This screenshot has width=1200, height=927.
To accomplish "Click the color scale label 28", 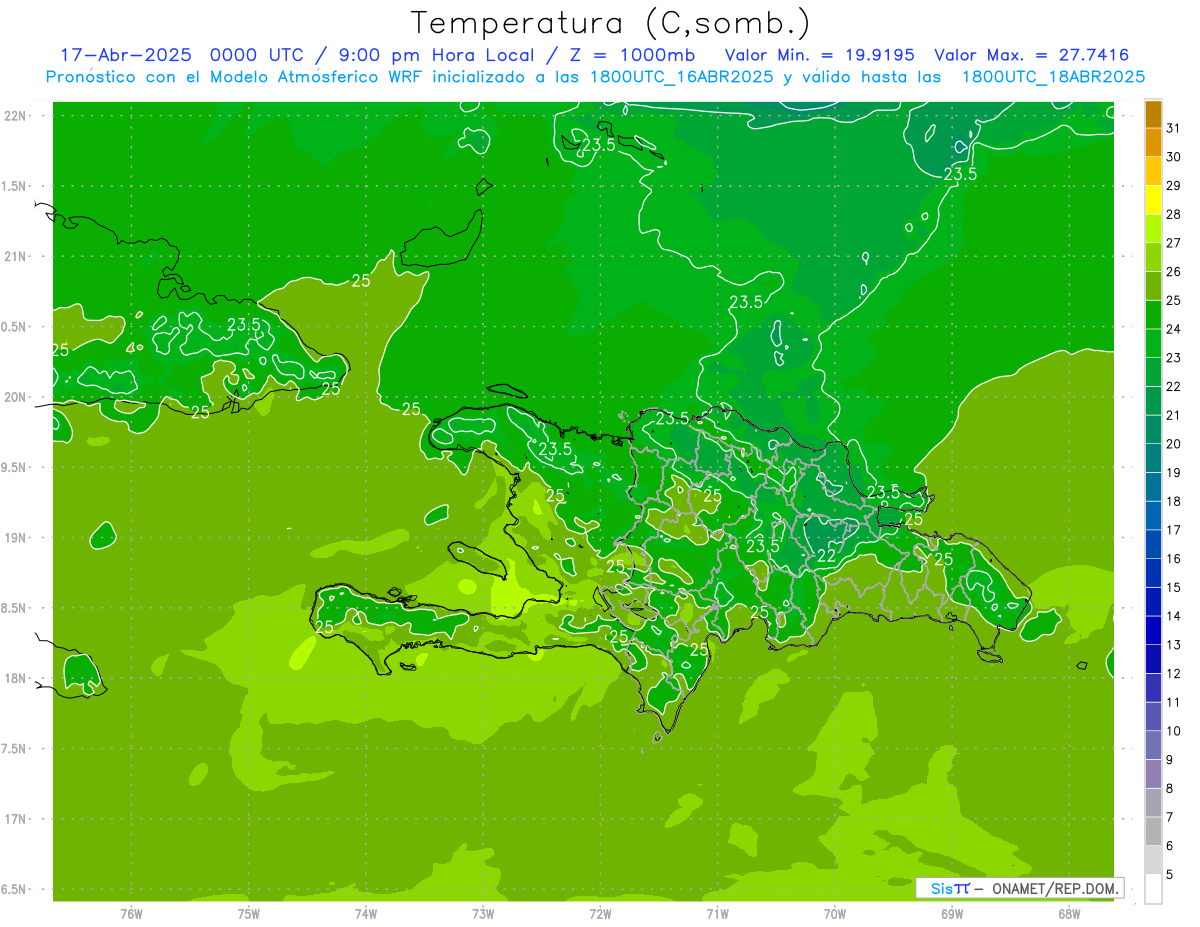I will 1174,214.
